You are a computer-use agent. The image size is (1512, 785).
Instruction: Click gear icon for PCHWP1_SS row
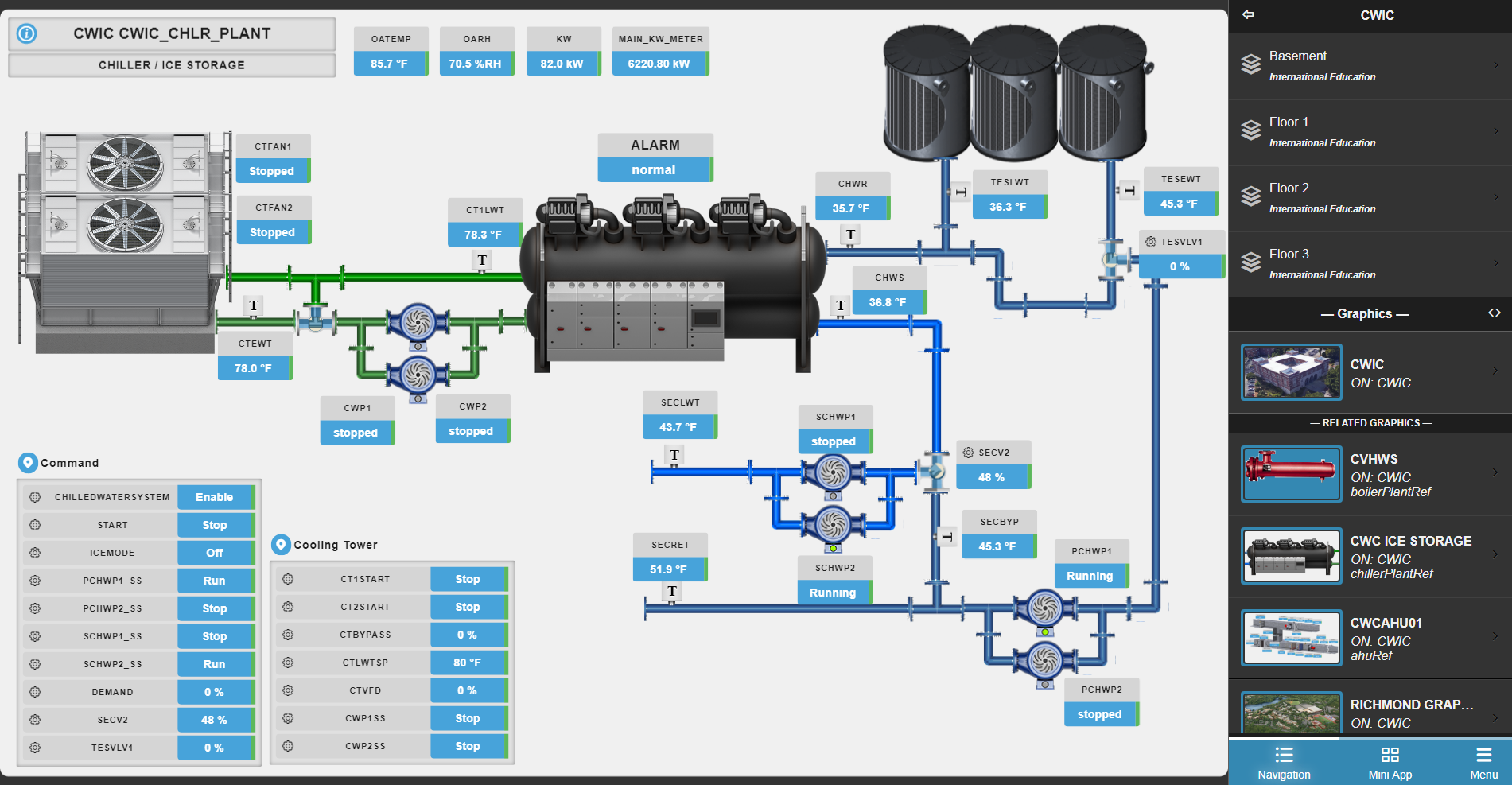(x=35, y=581)
